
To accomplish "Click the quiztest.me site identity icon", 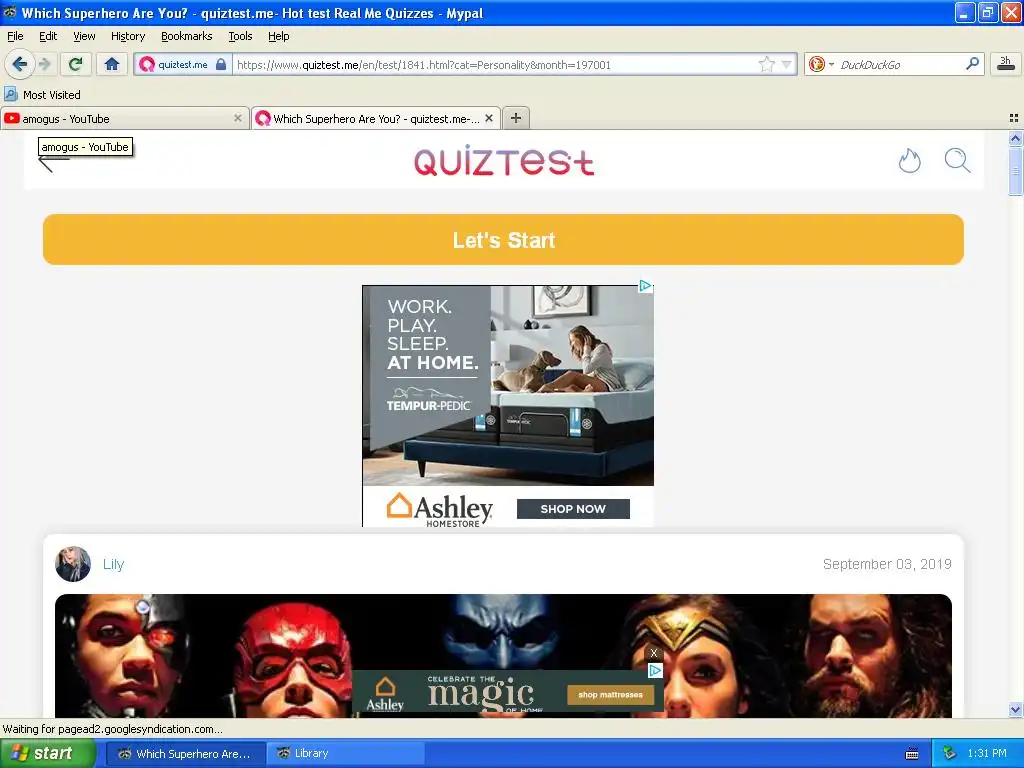I will pyautogui.click(x=148, y=64).
